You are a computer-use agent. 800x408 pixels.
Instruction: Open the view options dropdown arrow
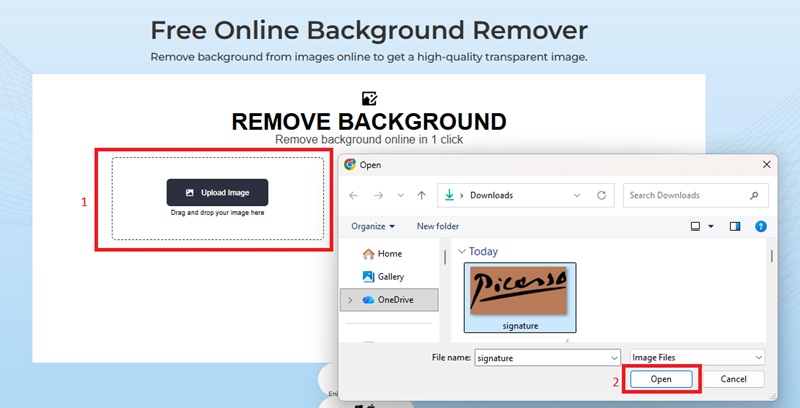tap(711, 226)
